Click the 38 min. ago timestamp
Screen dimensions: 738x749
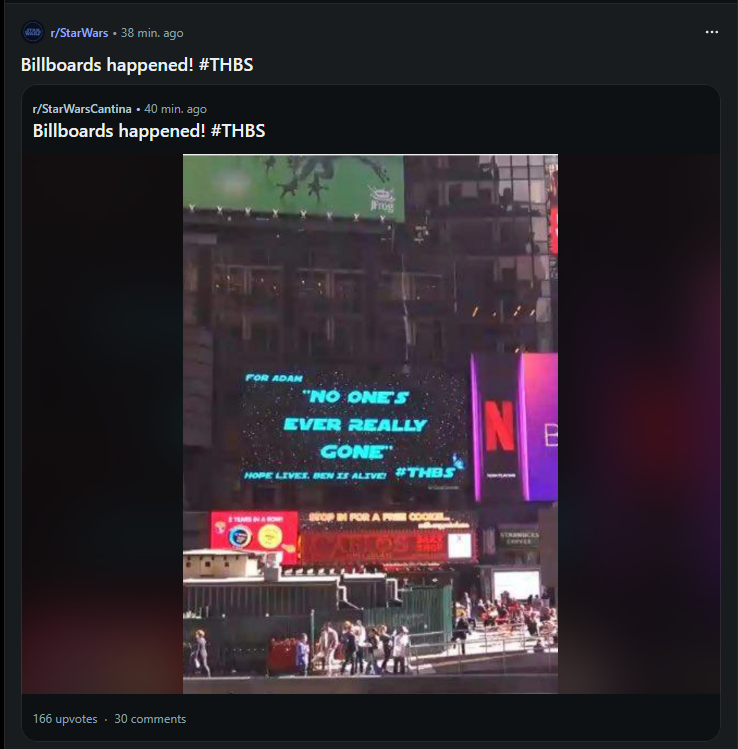pyautogui.click(x=152, y=33)
